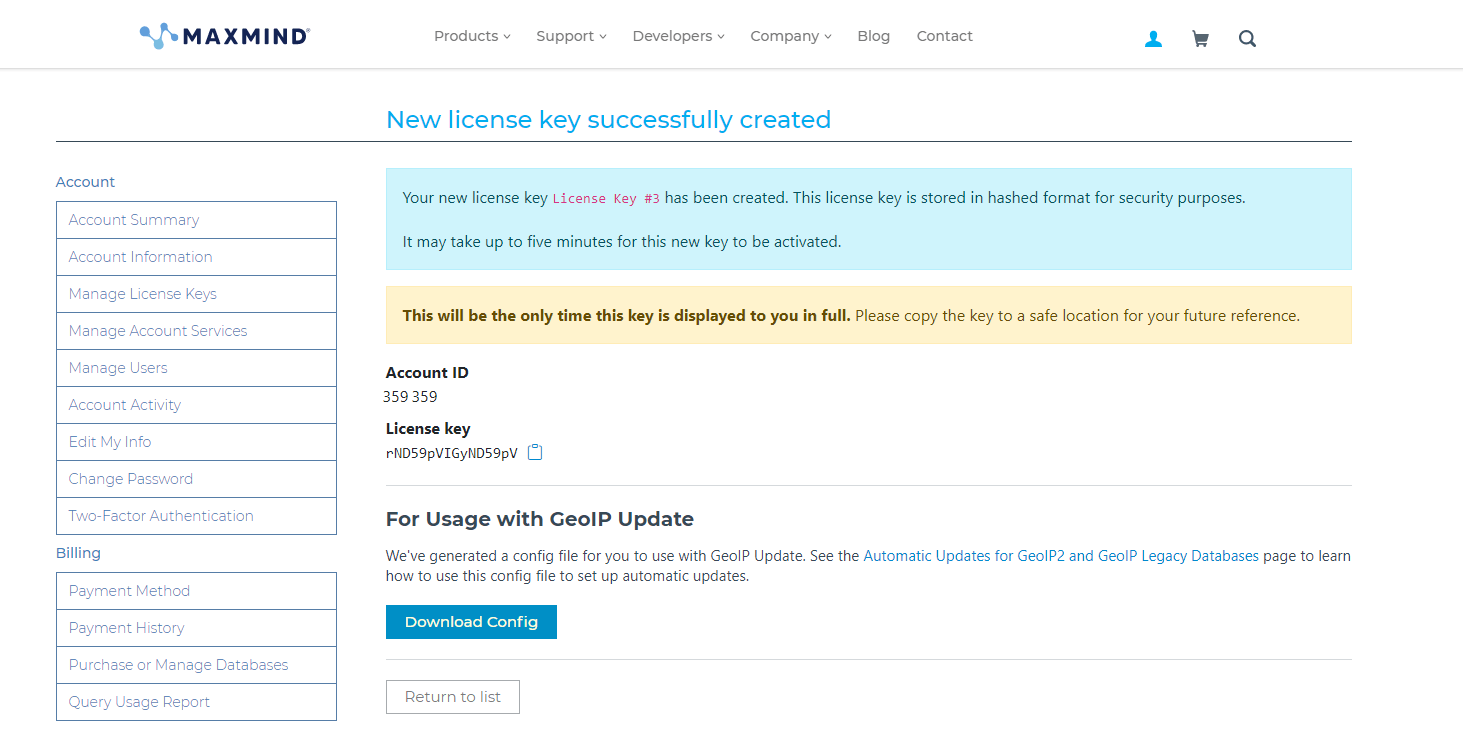View the Query Usage Report
Image resolution: width=1463 pixels, height=730 pixels.
click(x=139, y=702)
